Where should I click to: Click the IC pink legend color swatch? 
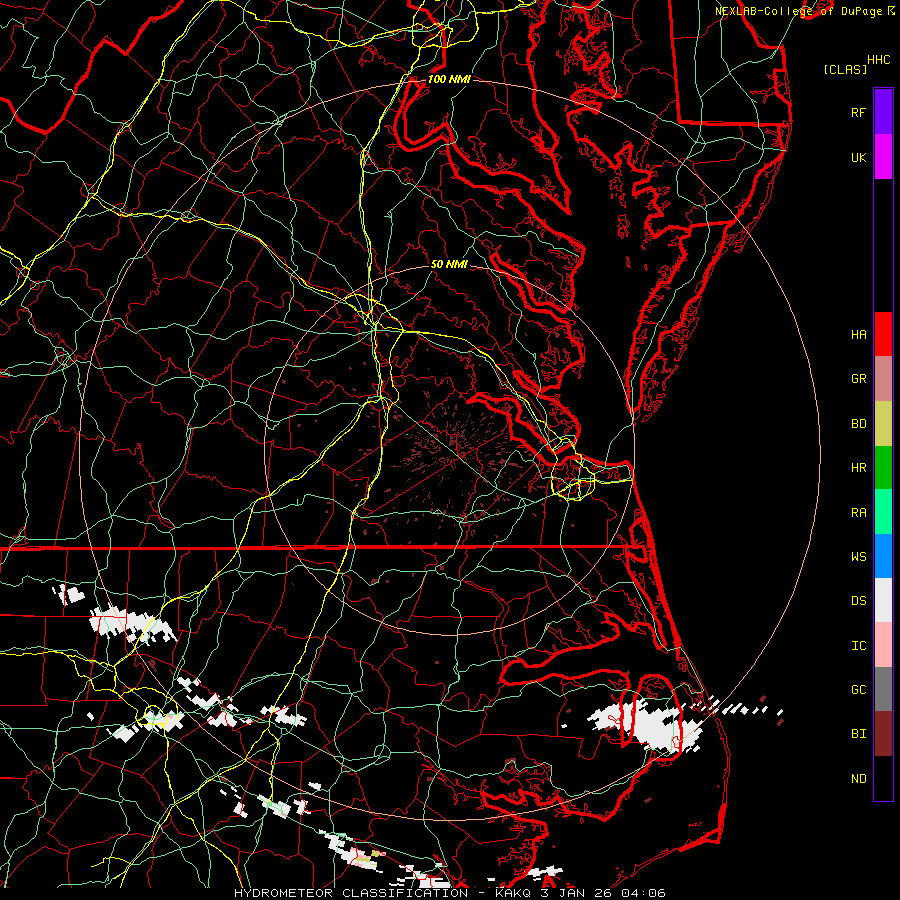(883, 645)
